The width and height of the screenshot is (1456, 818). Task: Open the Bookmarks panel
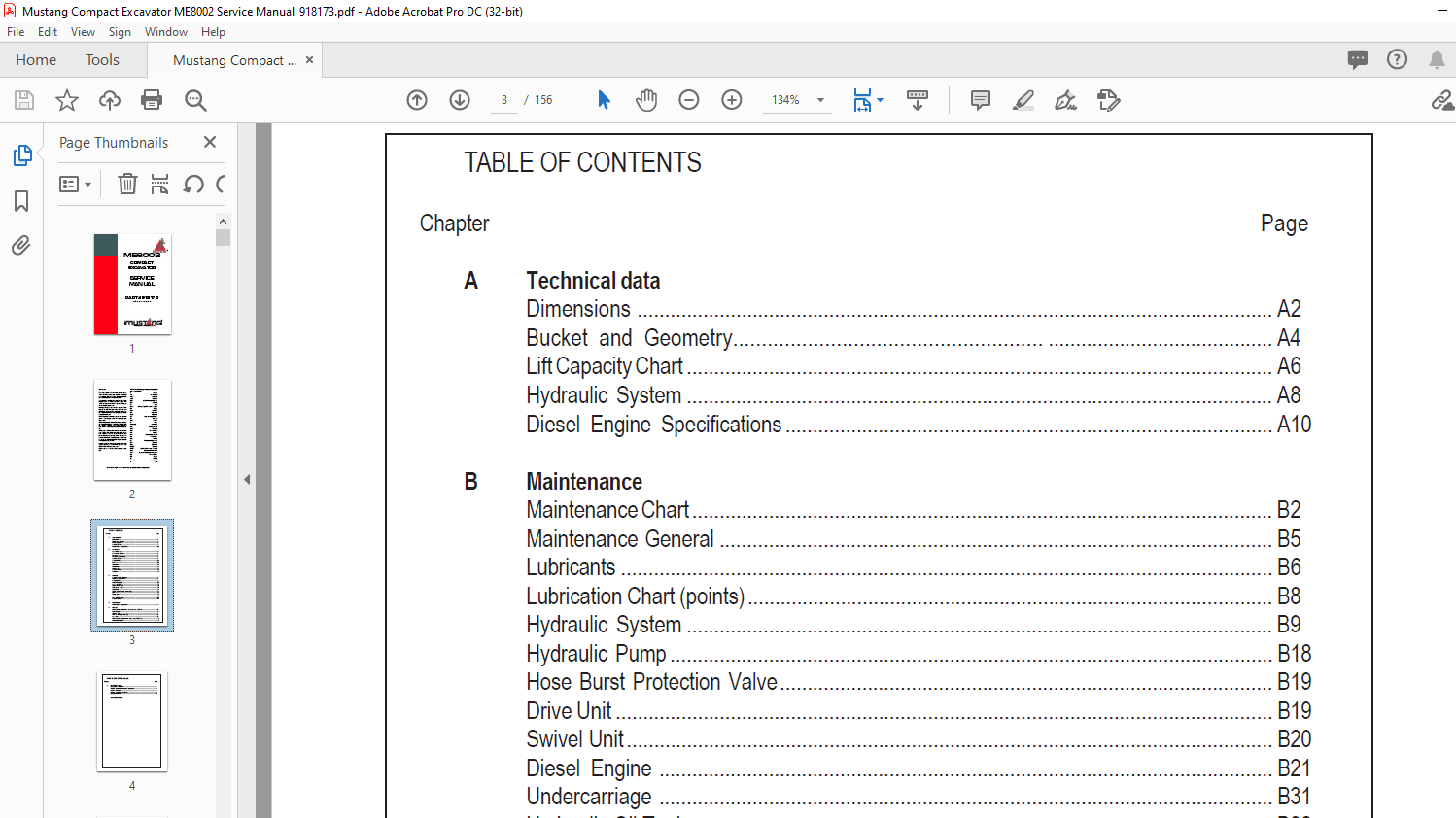coord(21,201)
